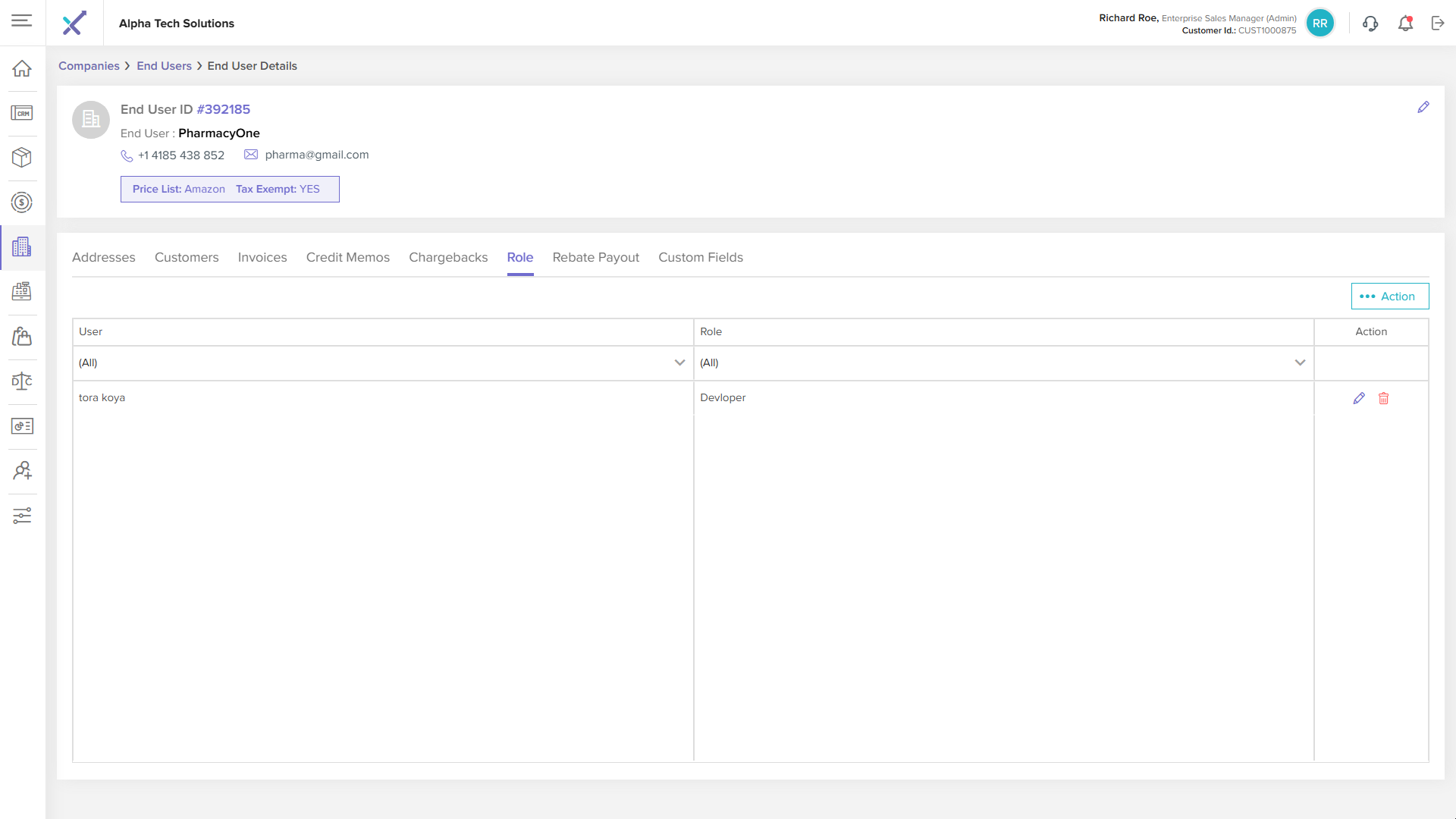This screenshot has height=819, width=1456.
Task: Go to Companies breadcrumb link
Action: pyautogui.click(x=89, y=66)
